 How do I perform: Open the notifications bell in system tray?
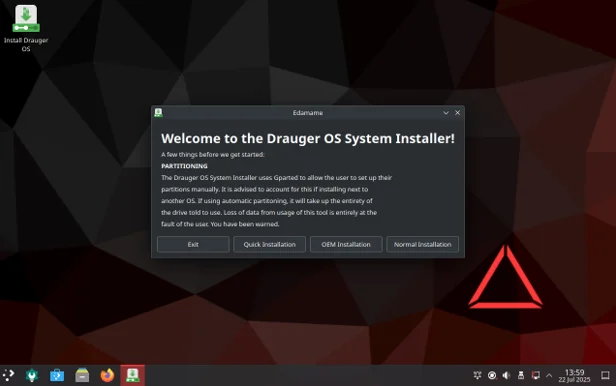(477, 375)
